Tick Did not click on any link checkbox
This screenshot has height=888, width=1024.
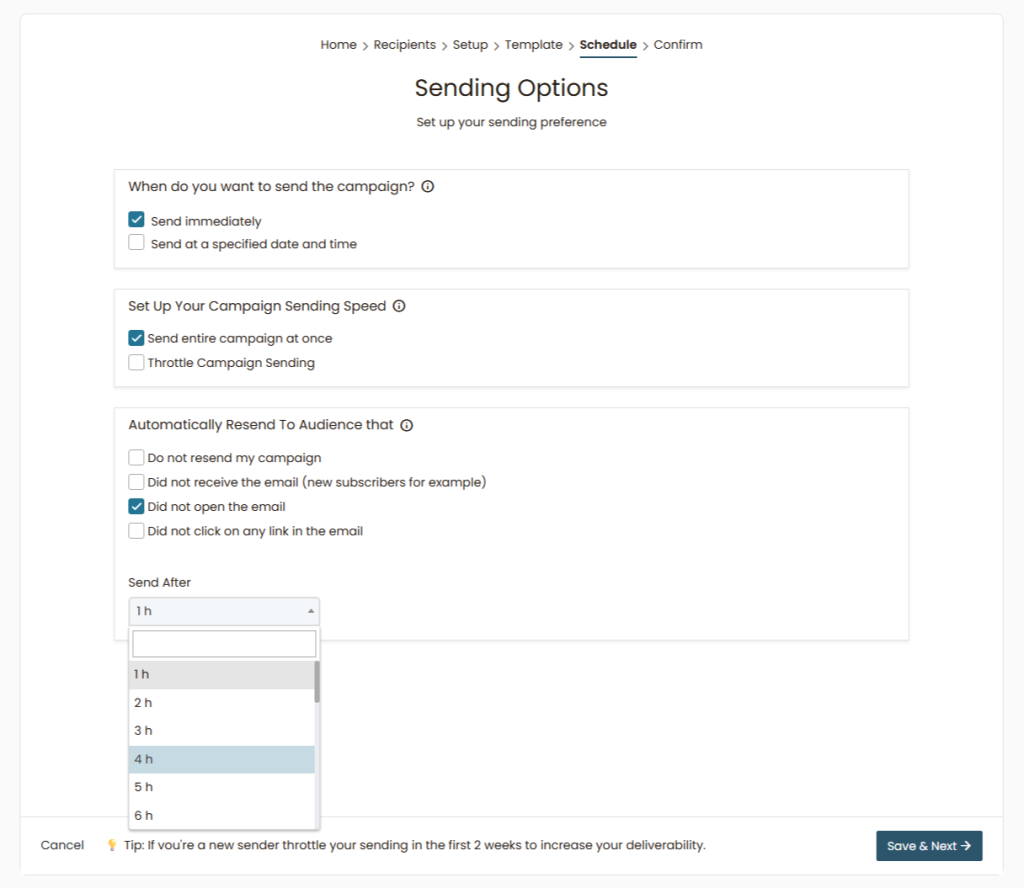point(137,531)
